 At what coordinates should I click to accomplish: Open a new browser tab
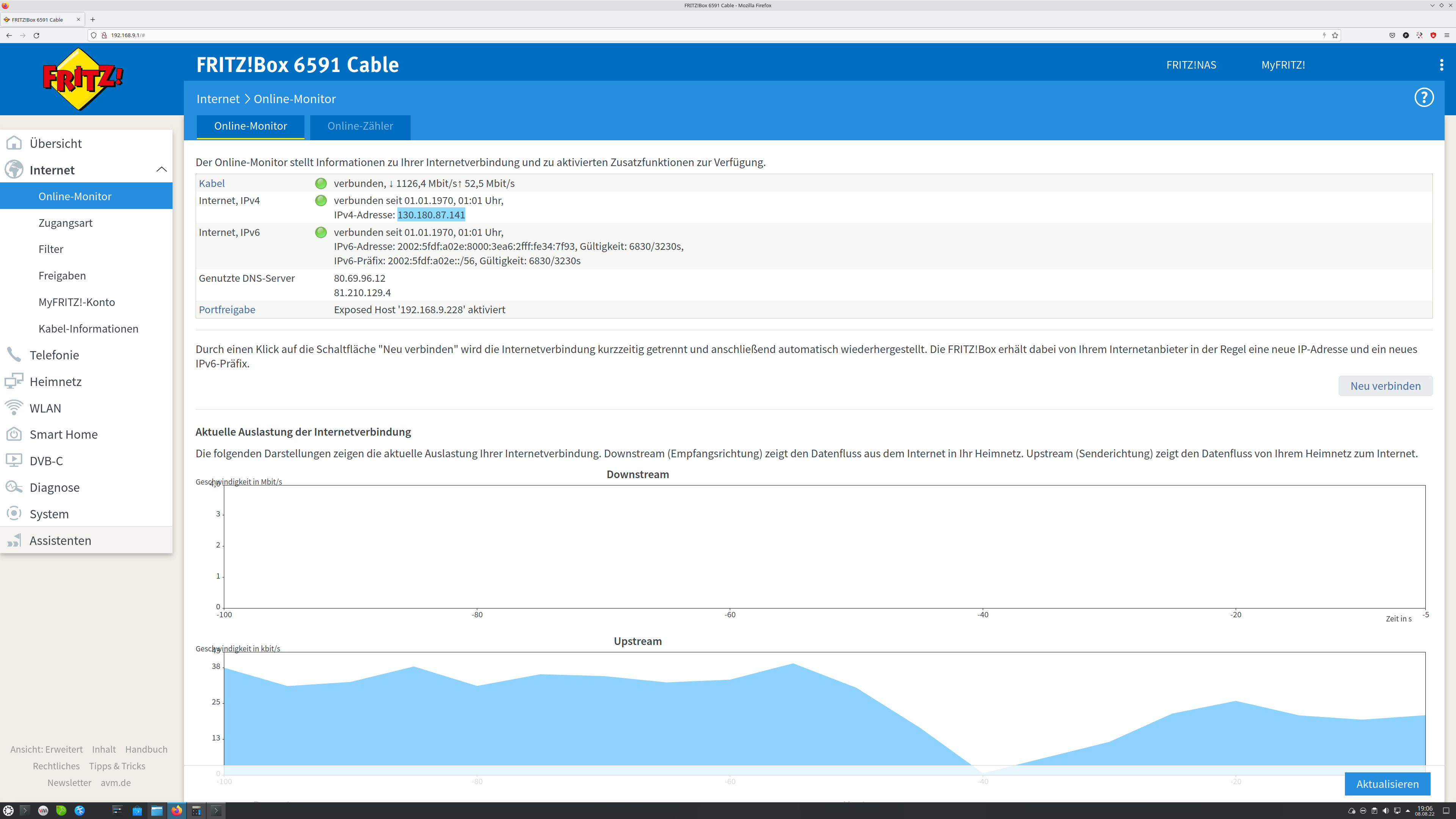pos(93,19)
